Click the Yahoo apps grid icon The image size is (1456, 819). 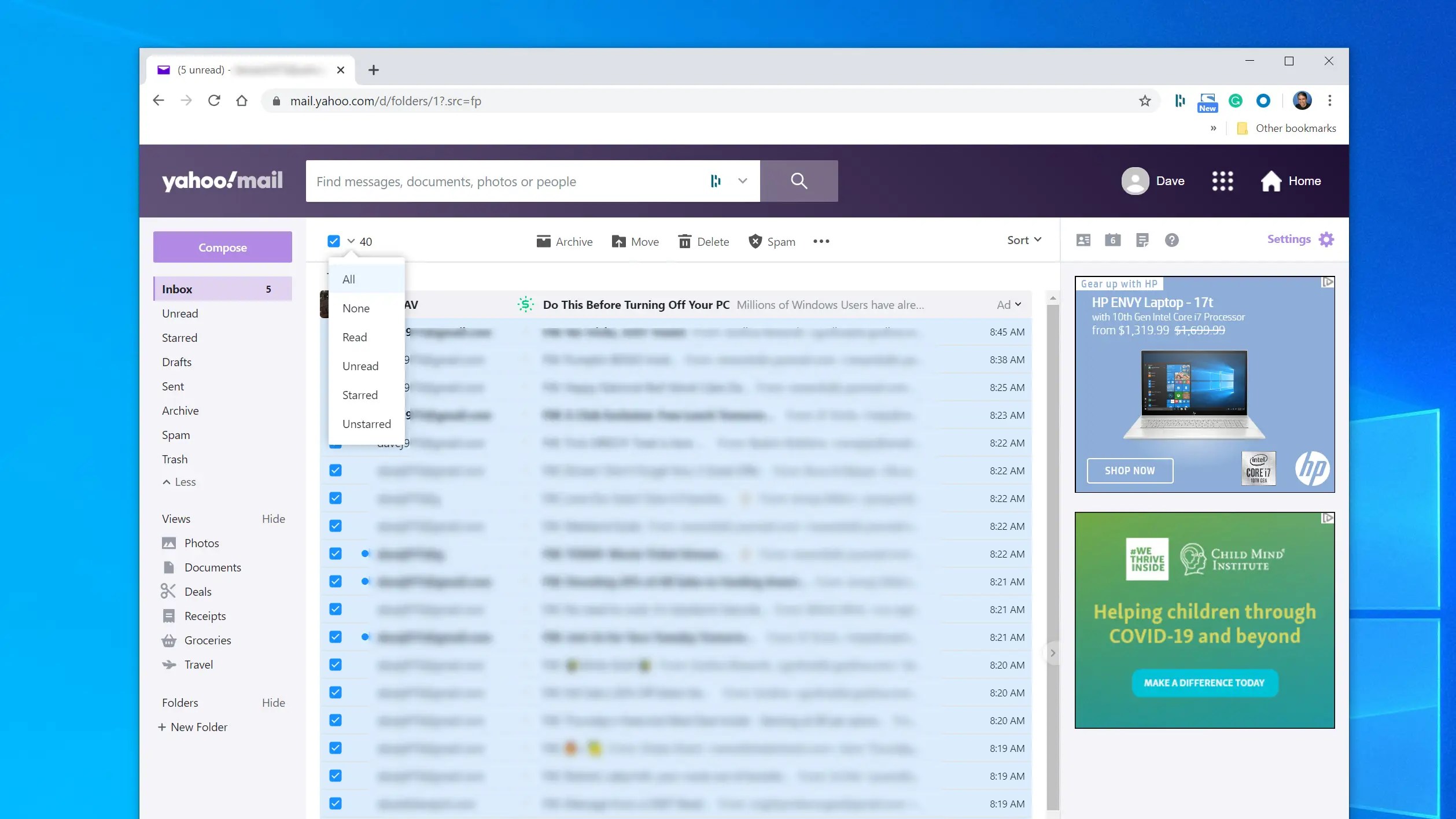tap(1222, 181)
